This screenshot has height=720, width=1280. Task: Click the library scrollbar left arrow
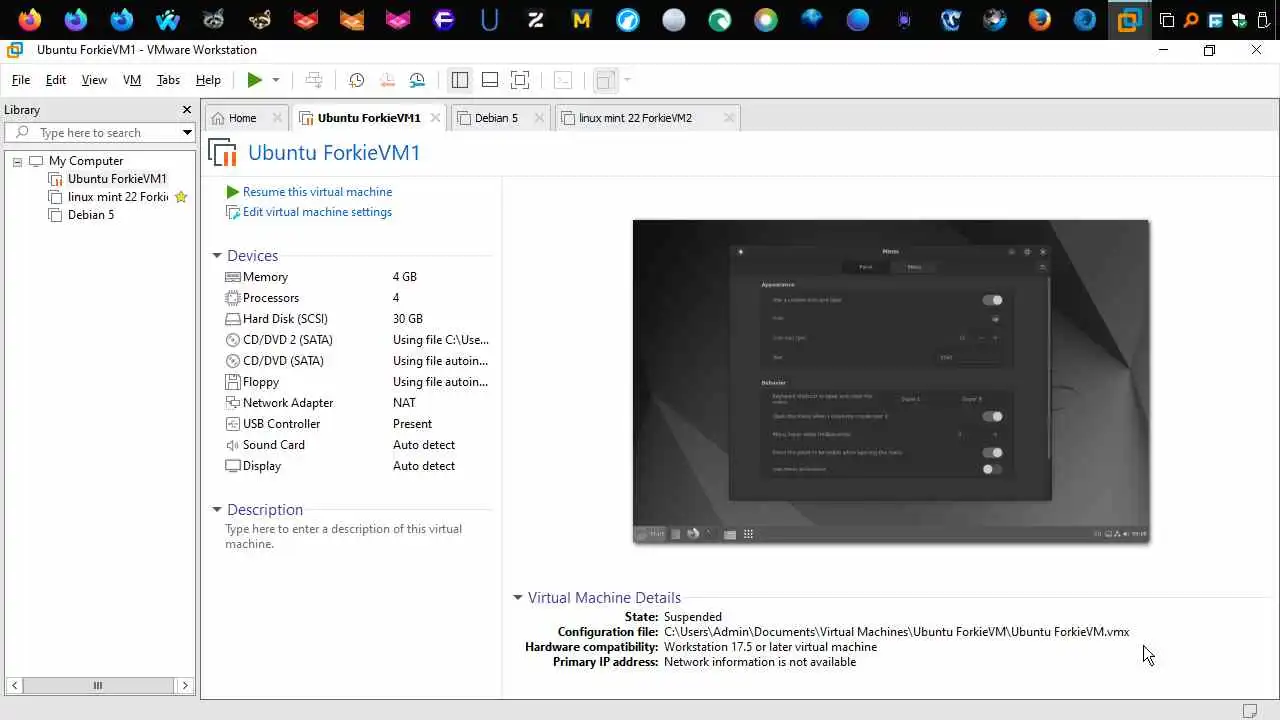coord(14,685)
